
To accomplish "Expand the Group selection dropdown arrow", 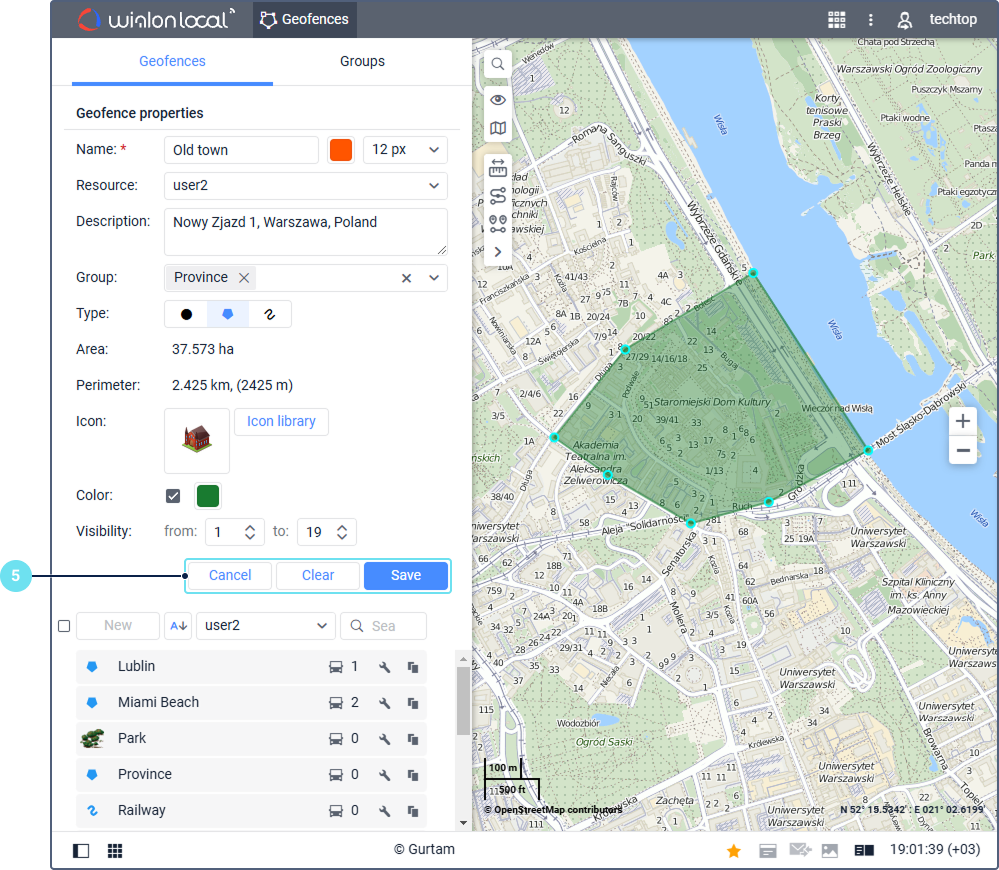I will coord(434,278).
